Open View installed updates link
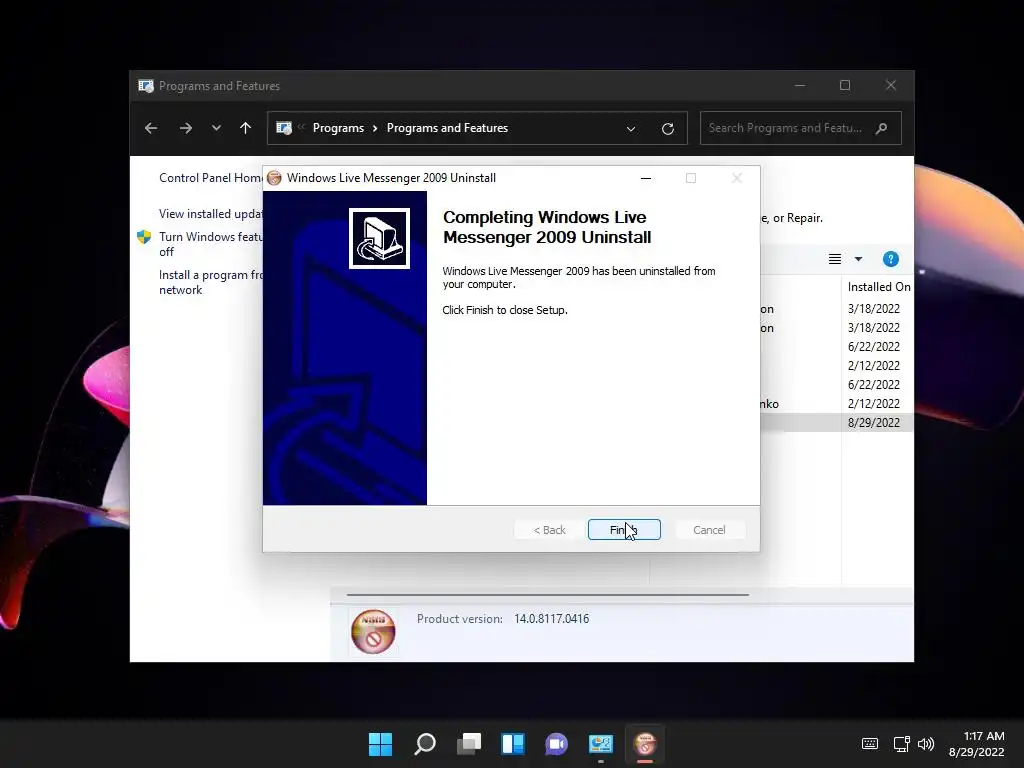Viewport: 1024px width, 768px height. (210, 214)
